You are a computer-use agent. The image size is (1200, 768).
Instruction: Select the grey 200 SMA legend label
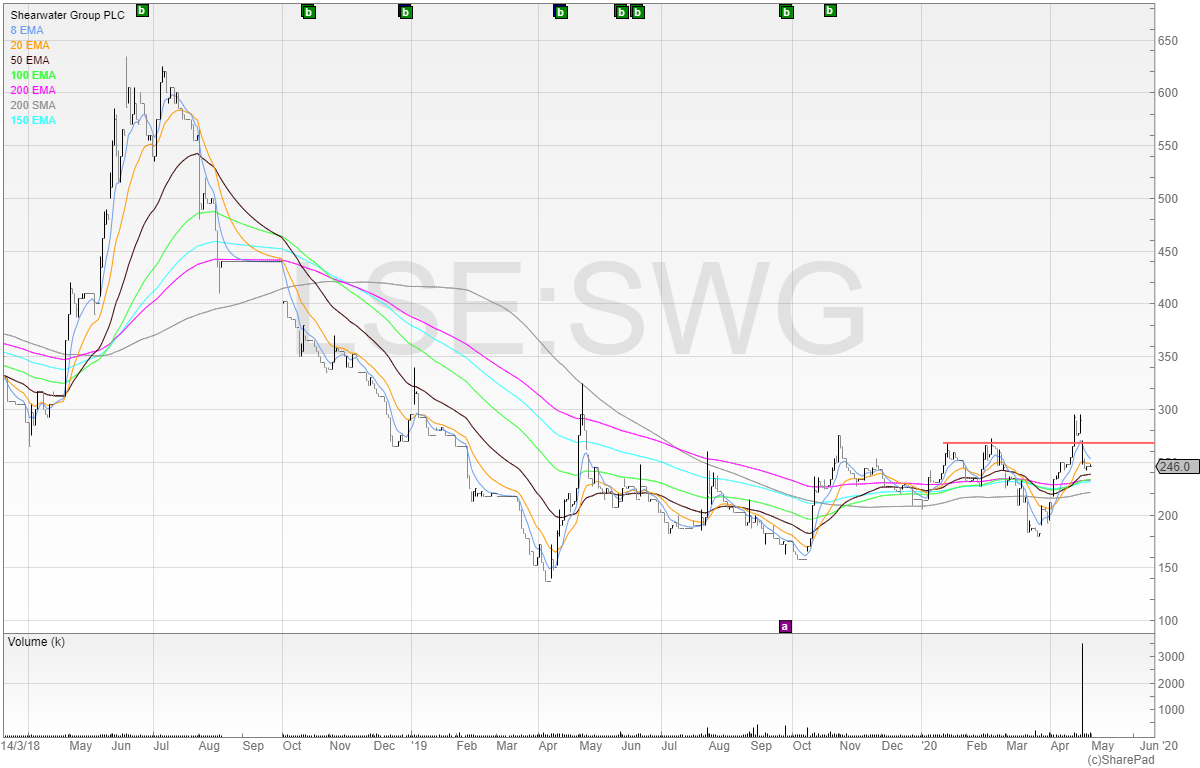(x=33, y=105)
